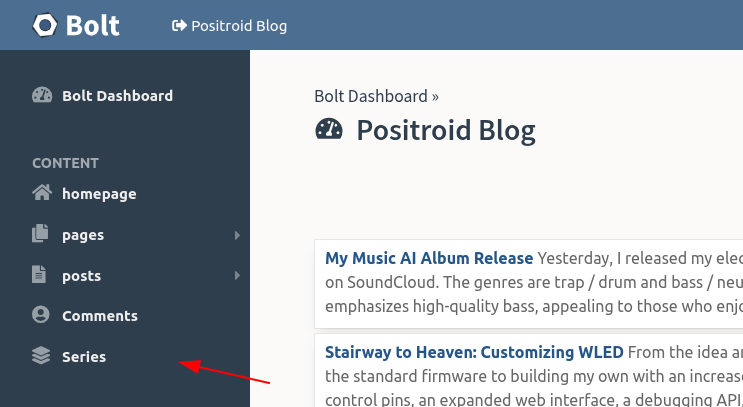Click the layers icon next to Series
Screen dimensions: 743x407
tap(41, 356)
